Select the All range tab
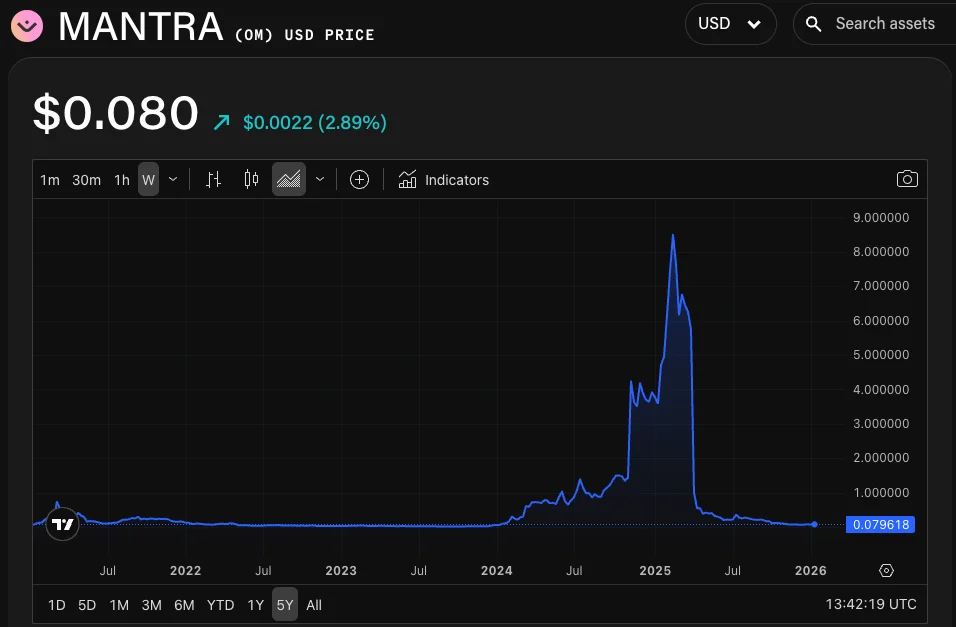 pos(314,605)
